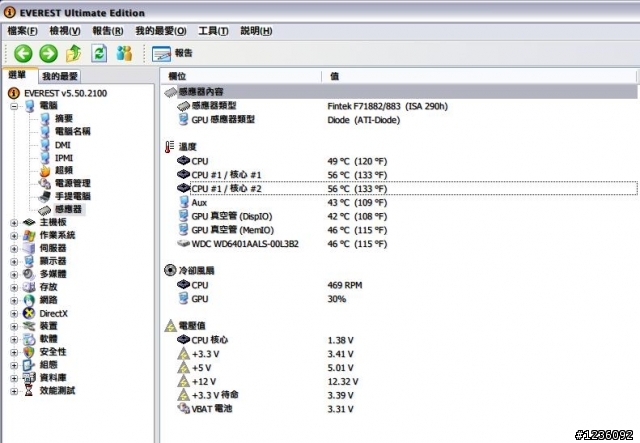640x443 pixels.
Task: Select 手提電腦 in the tree
Action: coord(73,196)
